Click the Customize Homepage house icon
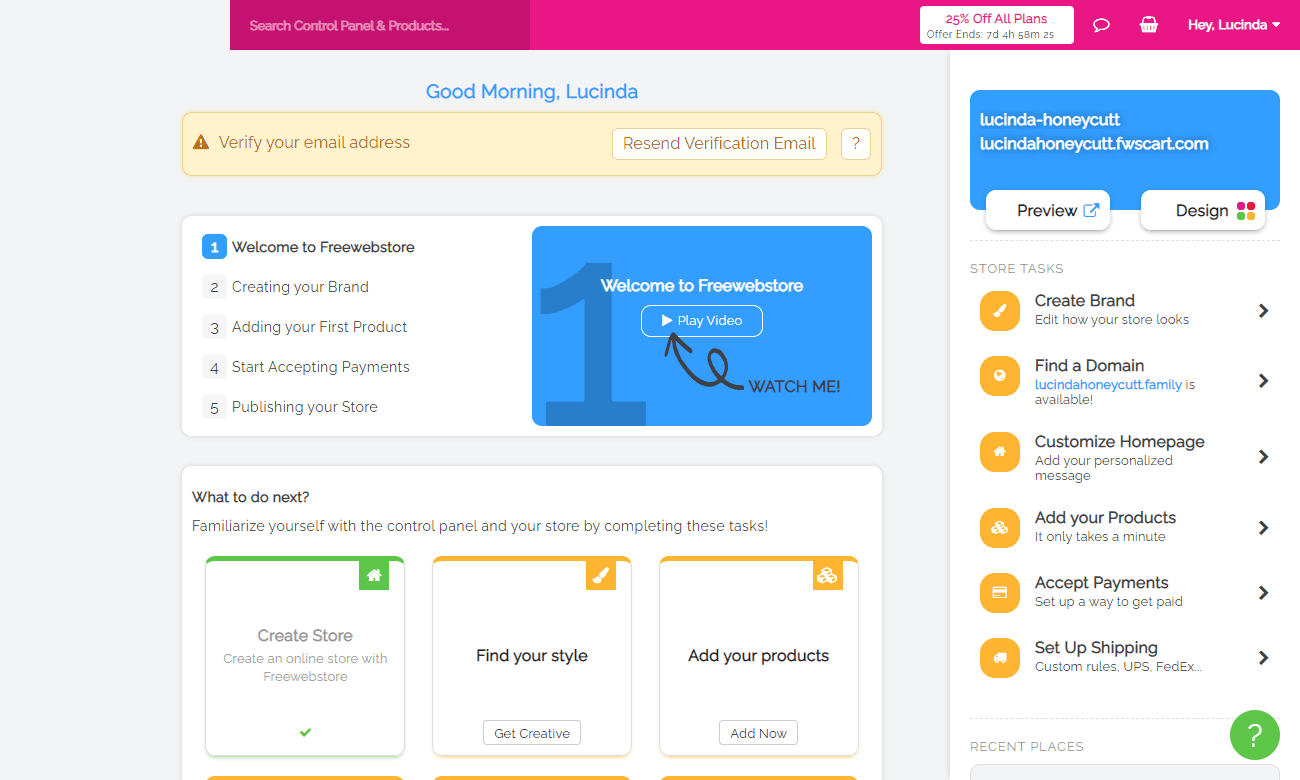The width and height of the screenshot is (1300, 780). tap(999, 452)
